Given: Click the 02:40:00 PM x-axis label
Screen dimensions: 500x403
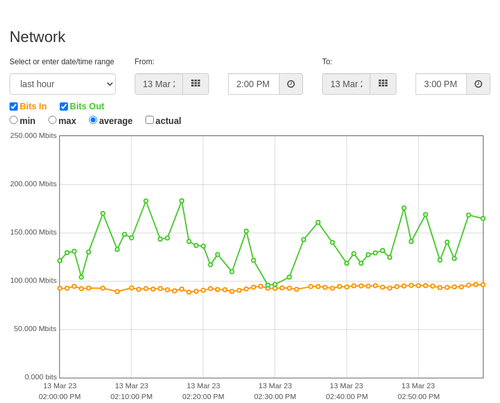Looking at the screenshot, I should coord(347,397).
